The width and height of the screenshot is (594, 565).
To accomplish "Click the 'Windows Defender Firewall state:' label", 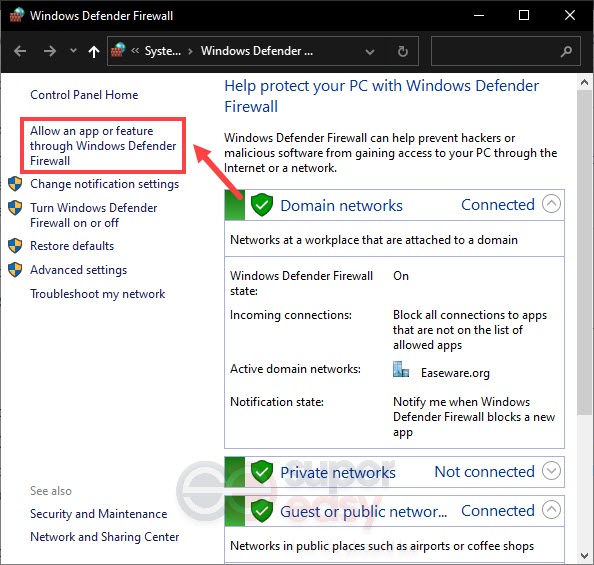I will [301, 283].
